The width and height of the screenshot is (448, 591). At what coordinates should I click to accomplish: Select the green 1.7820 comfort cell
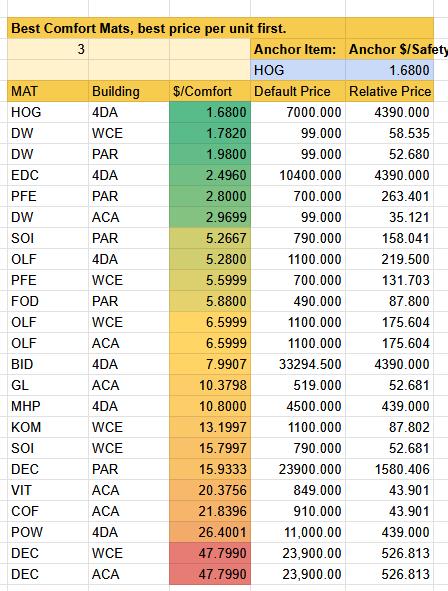pos(210,133)
